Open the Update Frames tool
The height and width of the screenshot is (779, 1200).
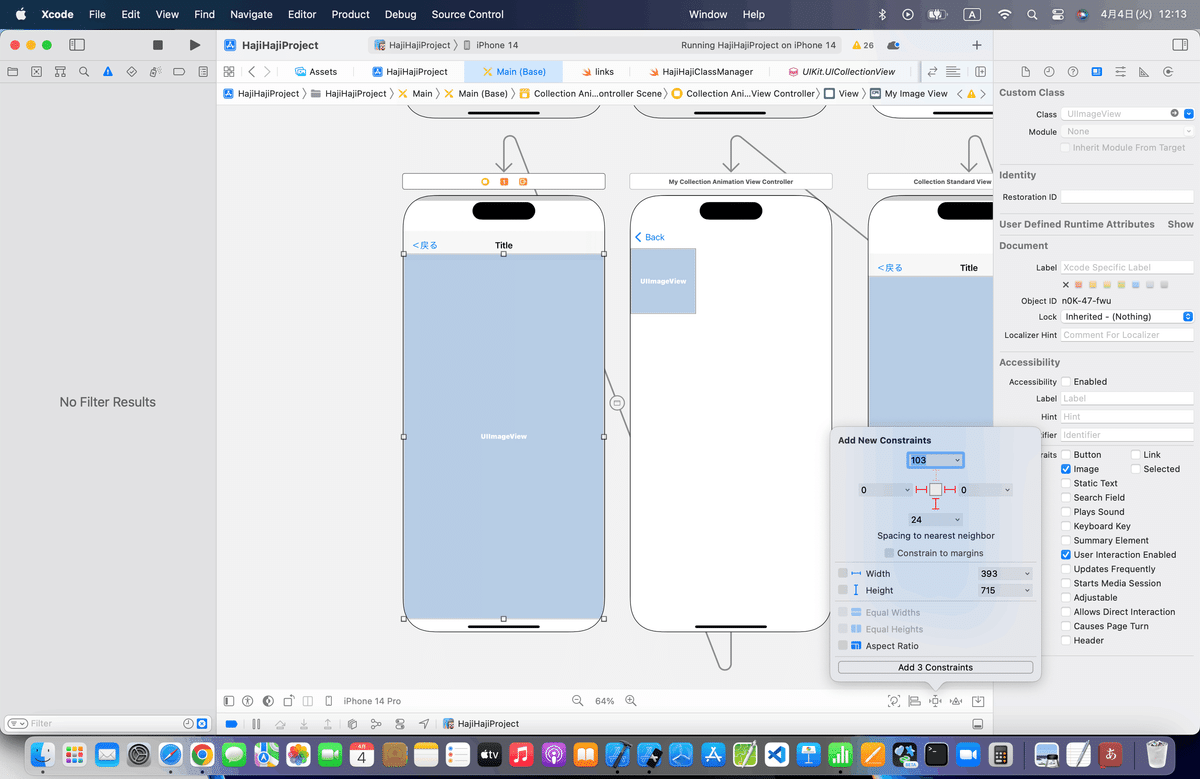pyautogui.click(x=893, y=701)
